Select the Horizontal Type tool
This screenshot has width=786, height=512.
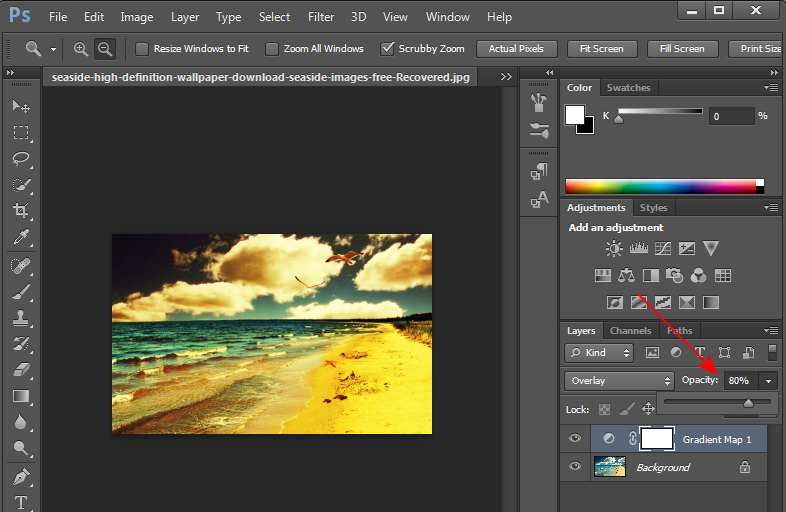coord(21,502)
